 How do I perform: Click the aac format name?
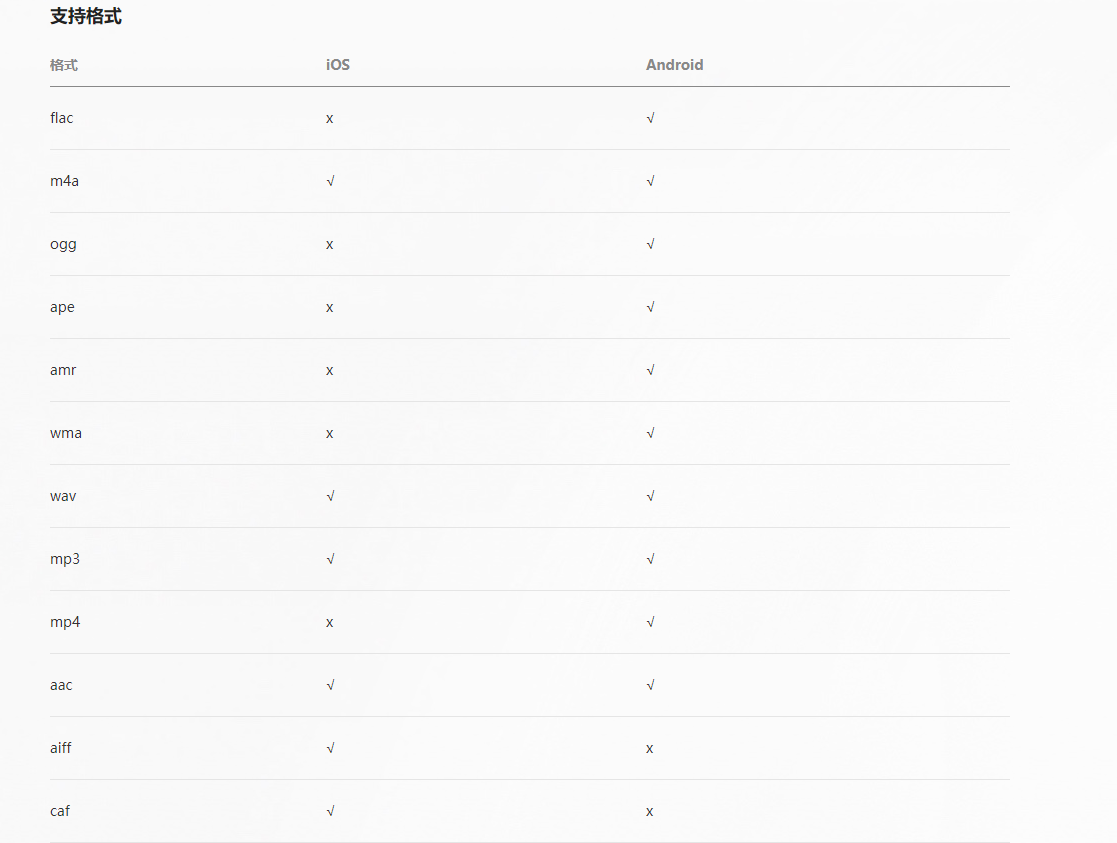click(61, 685)
